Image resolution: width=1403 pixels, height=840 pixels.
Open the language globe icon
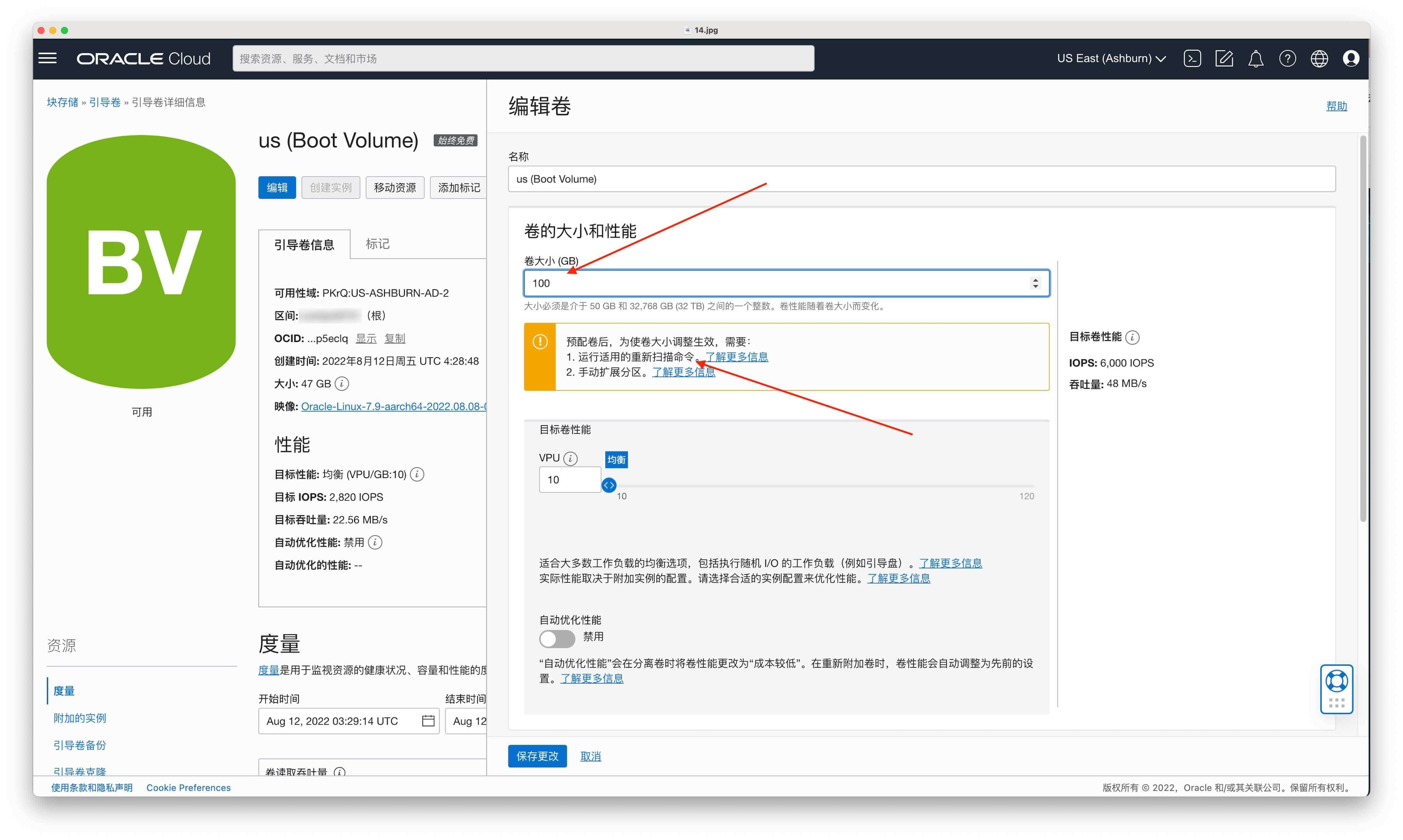pos(1319,59)
